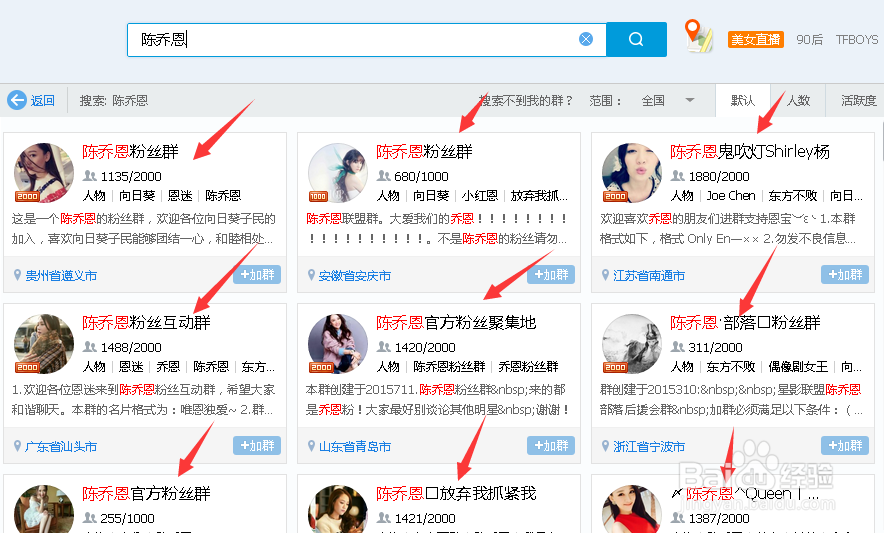This screenshot has width=884, height=534.
Task: Open location link 浙江省宁波市
Action: click(x=649, y=447)
